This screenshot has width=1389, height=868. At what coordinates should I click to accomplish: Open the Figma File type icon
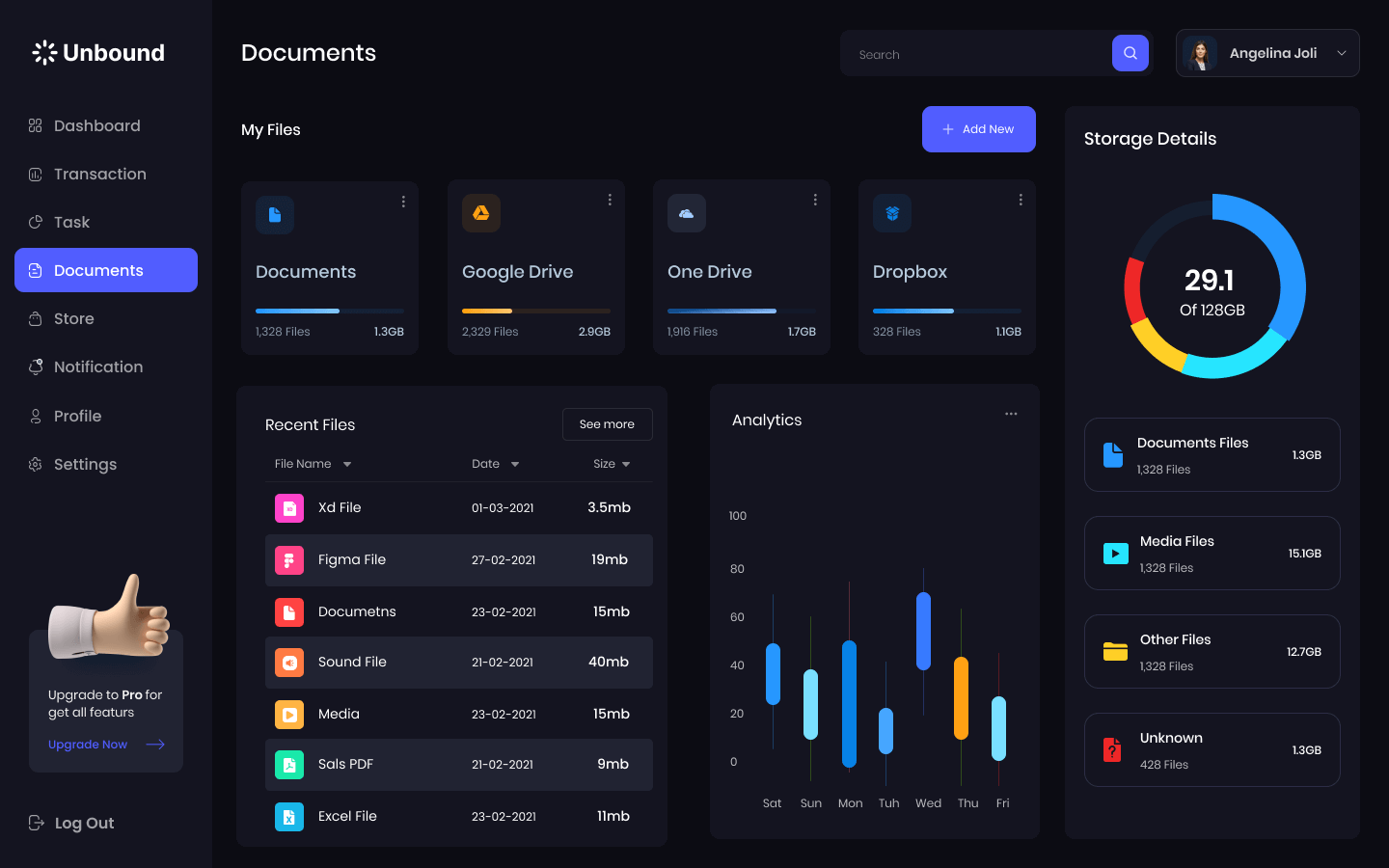[289, 560]
